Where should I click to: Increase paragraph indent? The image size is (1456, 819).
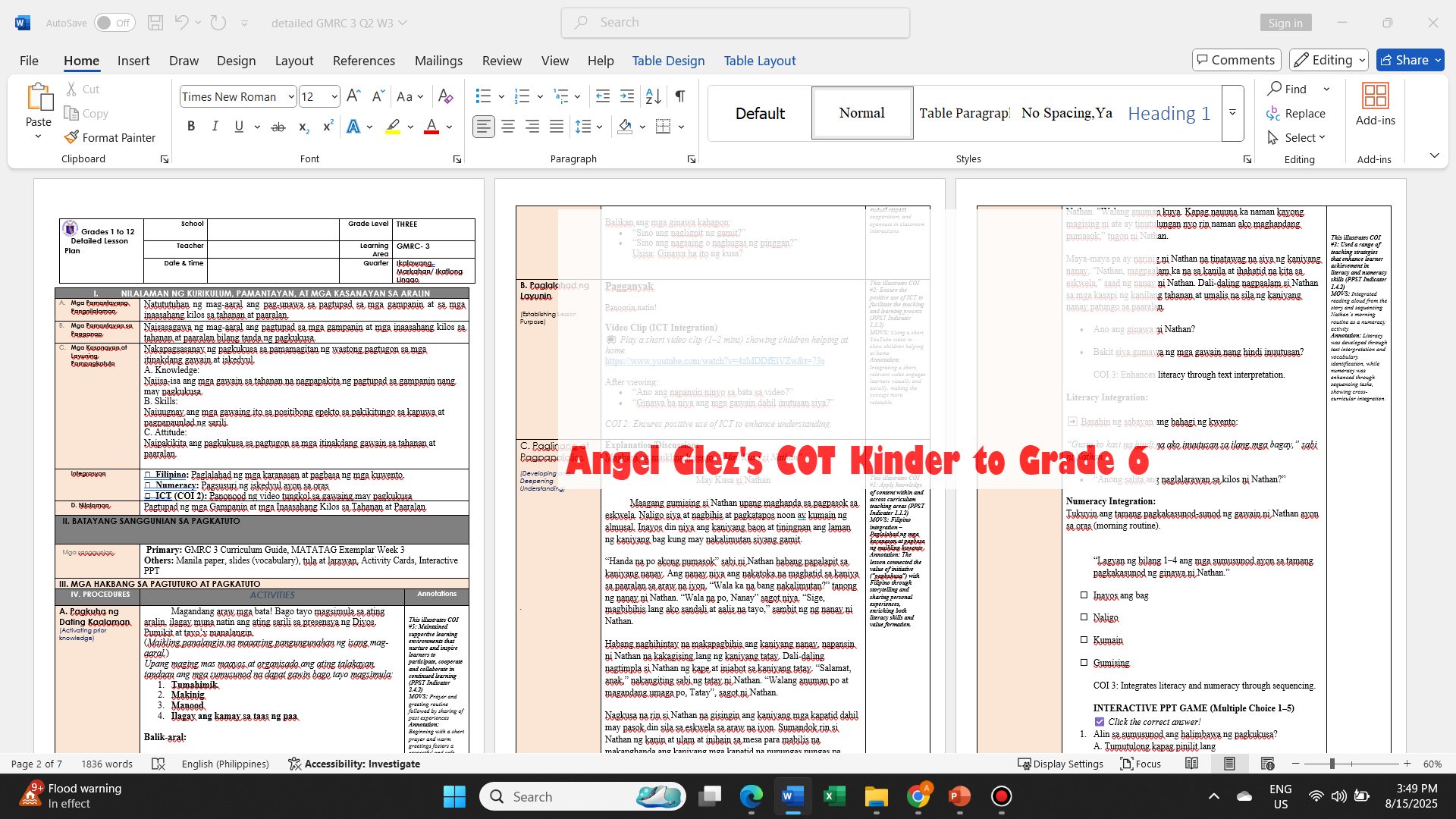[x=627, y=96]
